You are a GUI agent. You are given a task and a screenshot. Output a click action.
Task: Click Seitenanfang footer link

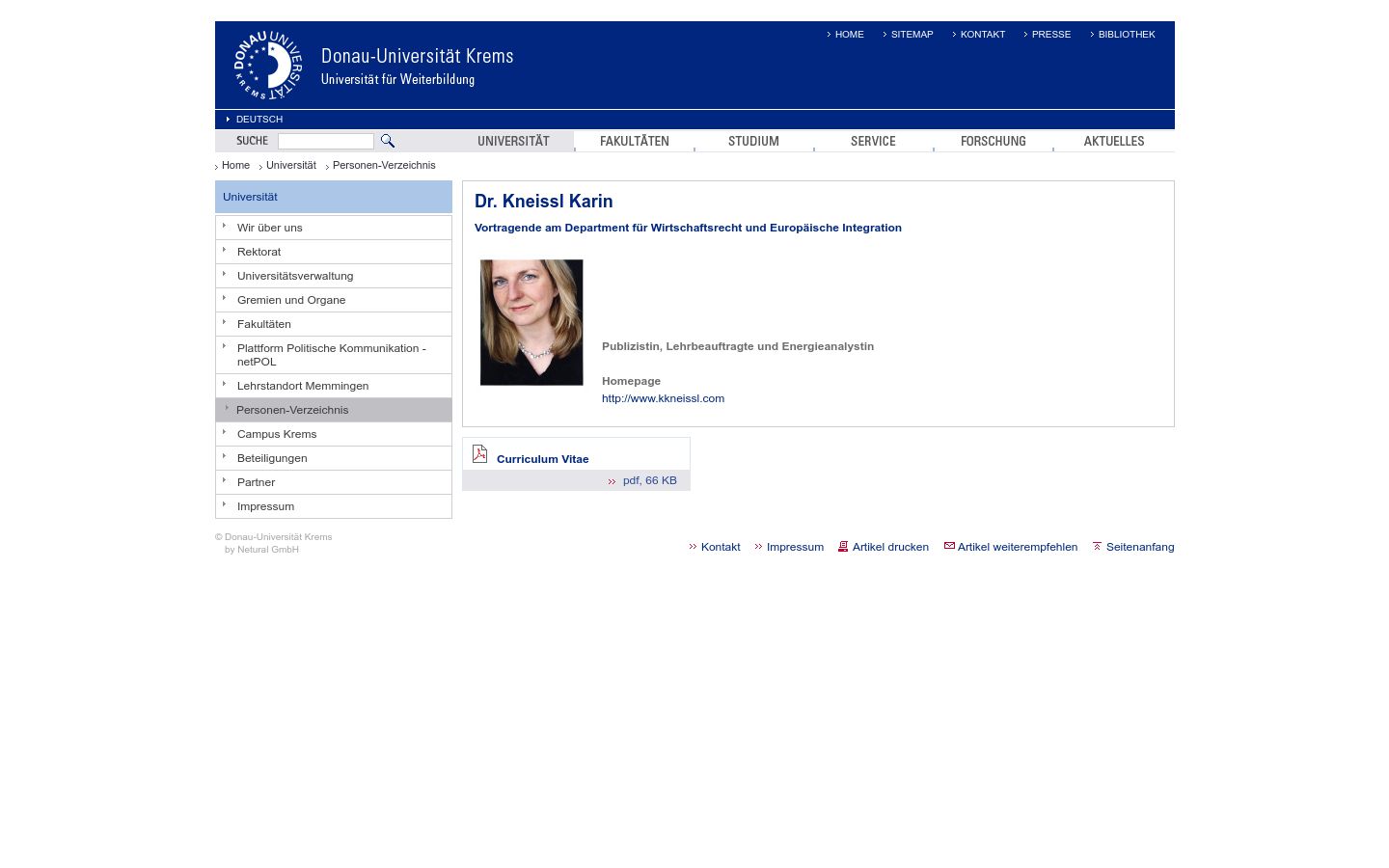[x=1140, y=547]
